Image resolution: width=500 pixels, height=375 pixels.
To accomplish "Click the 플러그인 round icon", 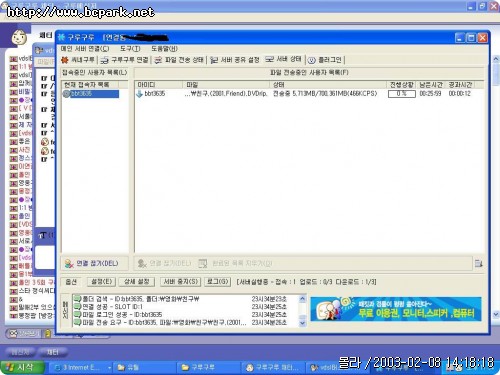I will (x=311, y=60).
